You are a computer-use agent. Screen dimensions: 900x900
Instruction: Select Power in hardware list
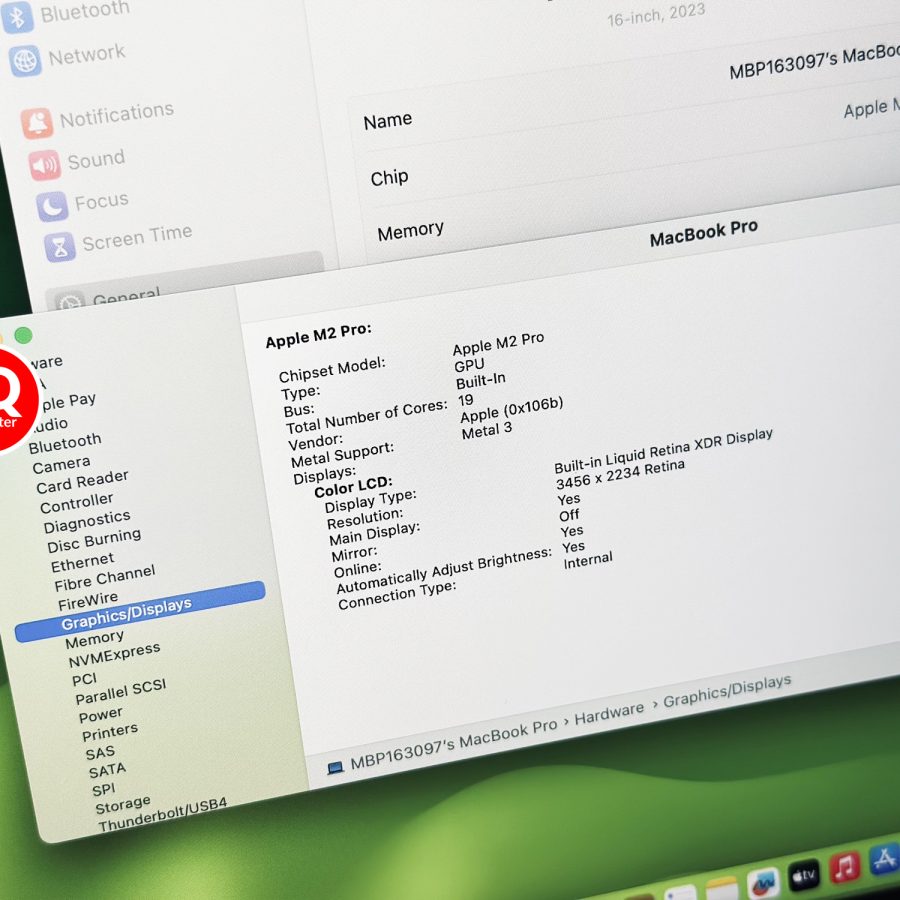(x=100, y=715)
